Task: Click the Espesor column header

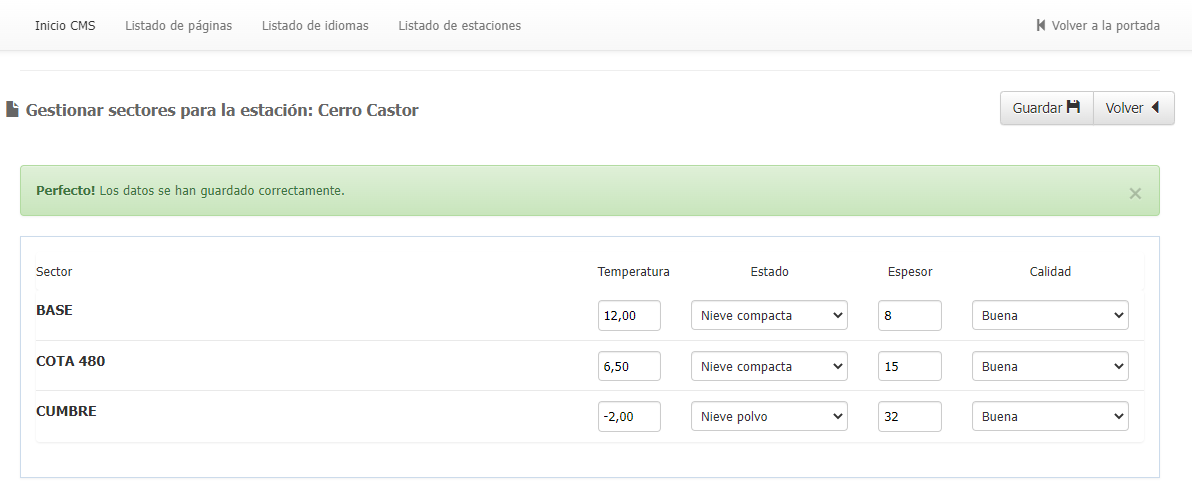Action: [x=910, y=272]
